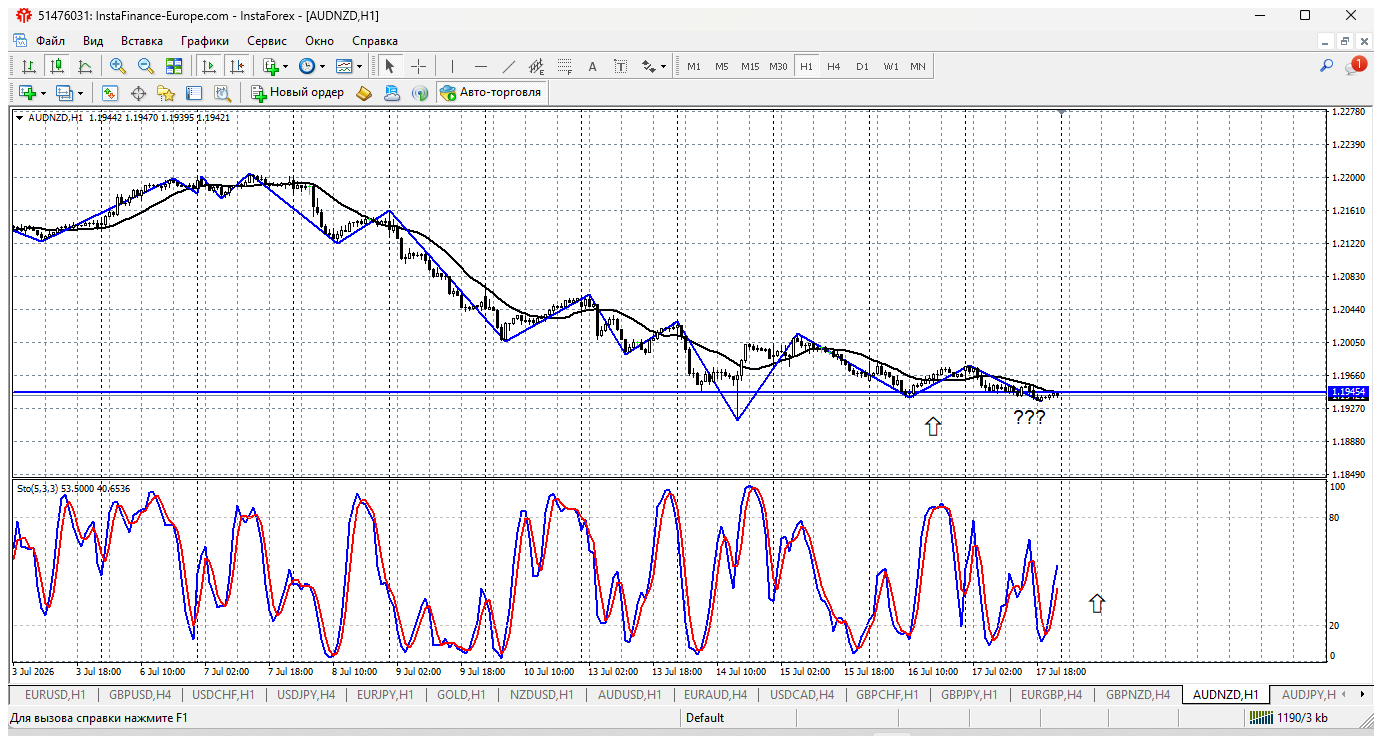Image resolution: width=1382 pixels, height=736 pixels.
Task: Click the Новый ордер button
Action: (x=297, y=93)
